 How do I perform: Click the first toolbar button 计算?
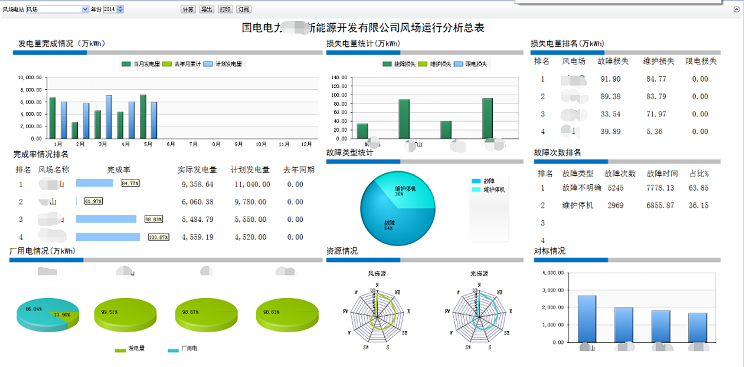pos(188,9)
